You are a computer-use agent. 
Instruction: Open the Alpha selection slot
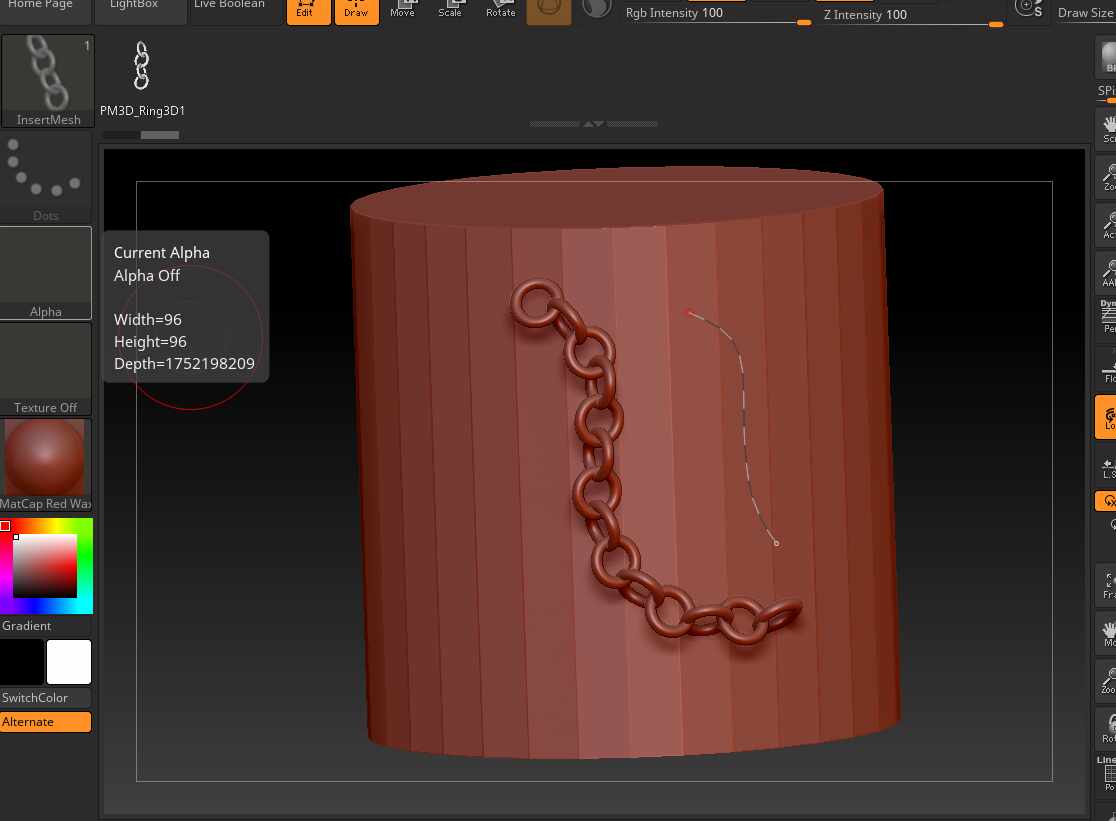tap(46, 273)
